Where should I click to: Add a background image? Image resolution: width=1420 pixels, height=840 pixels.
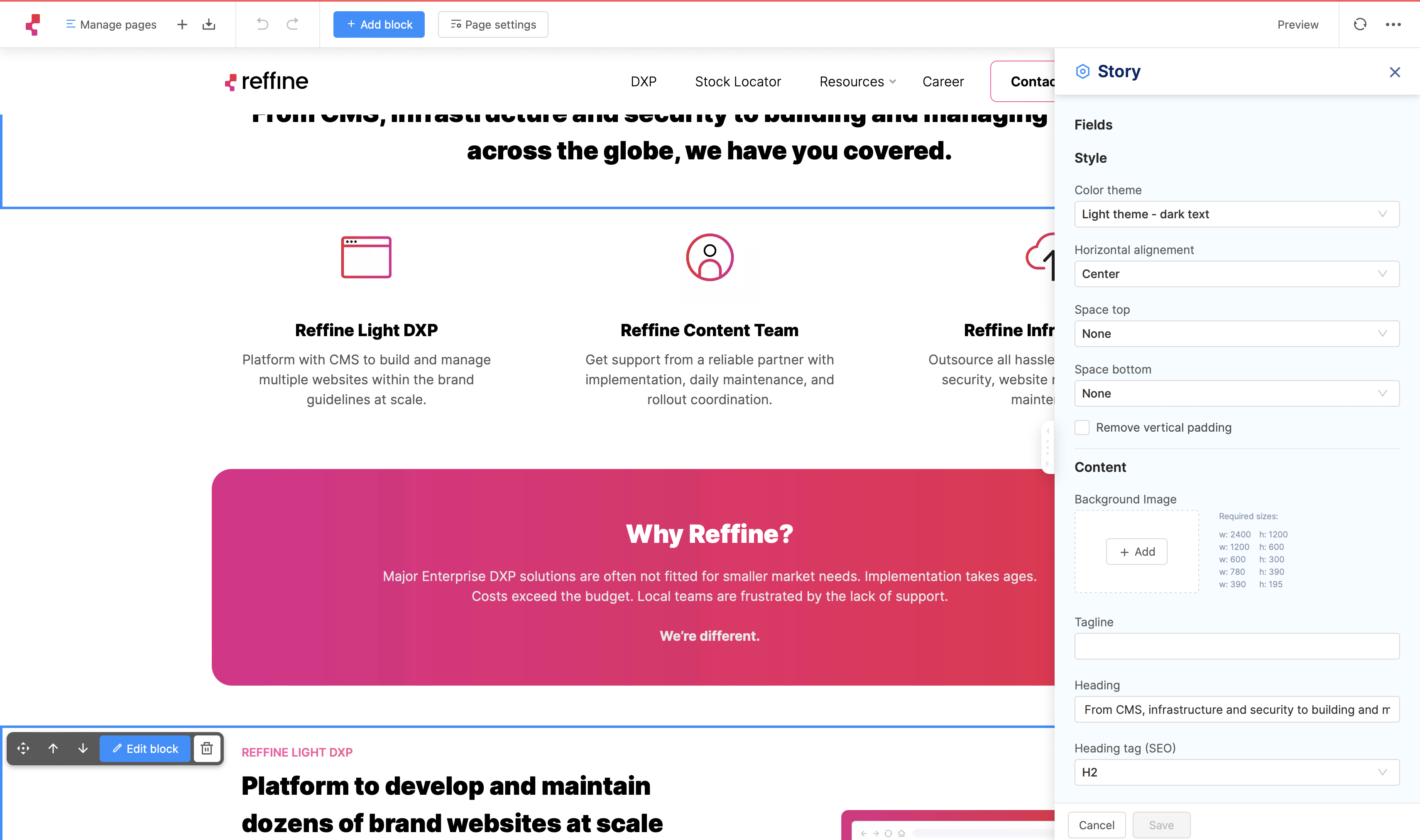click(x=1136, y=551)
